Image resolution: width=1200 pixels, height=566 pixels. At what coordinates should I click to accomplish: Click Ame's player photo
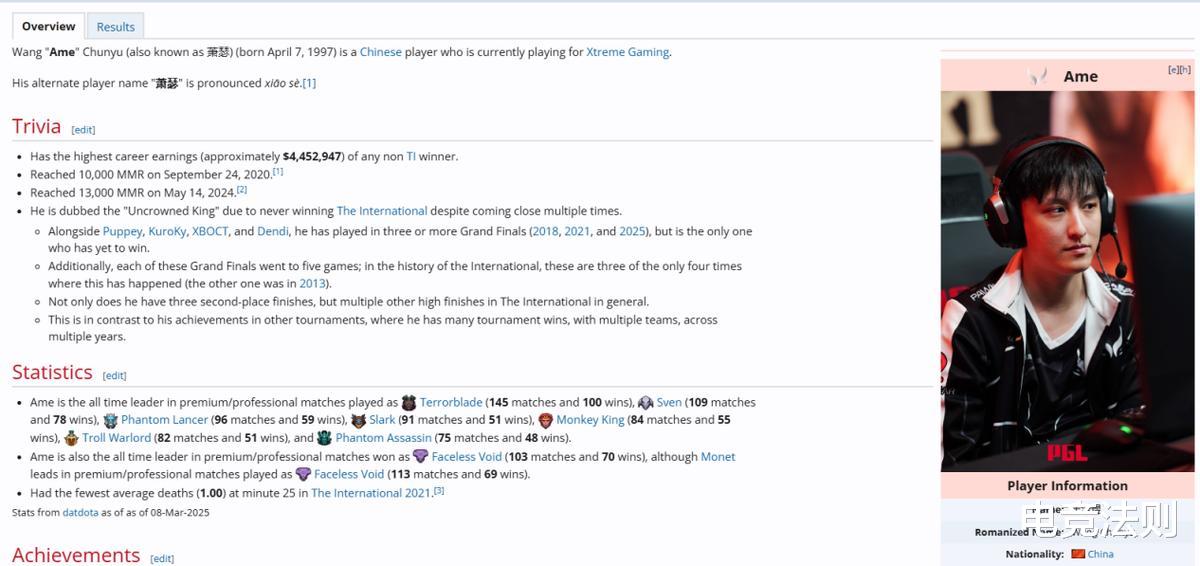[1067, 281]
